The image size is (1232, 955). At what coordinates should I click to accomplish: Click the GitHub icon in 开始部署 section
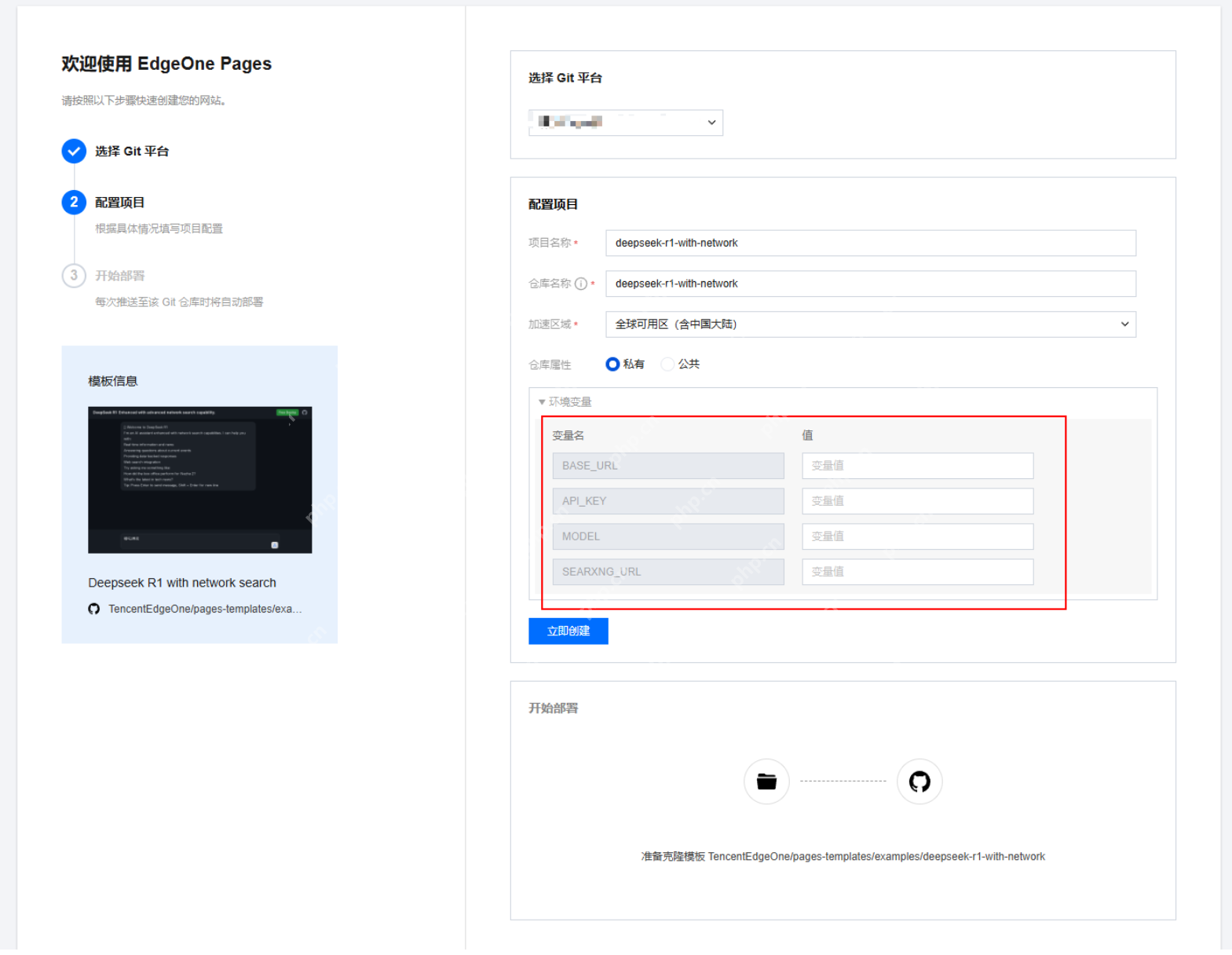tap(919, 781)
